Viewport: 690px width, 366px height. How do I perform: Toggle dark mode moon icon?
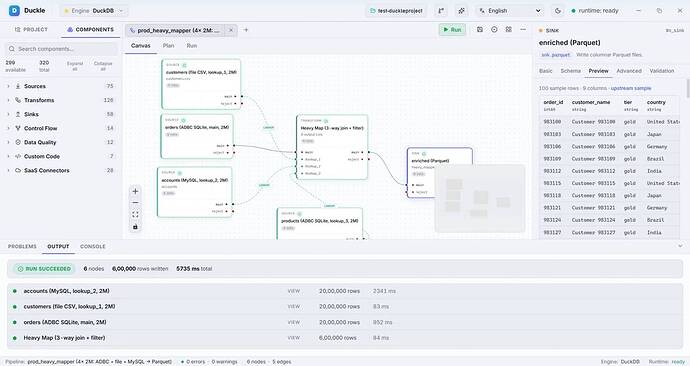[558, 11]
